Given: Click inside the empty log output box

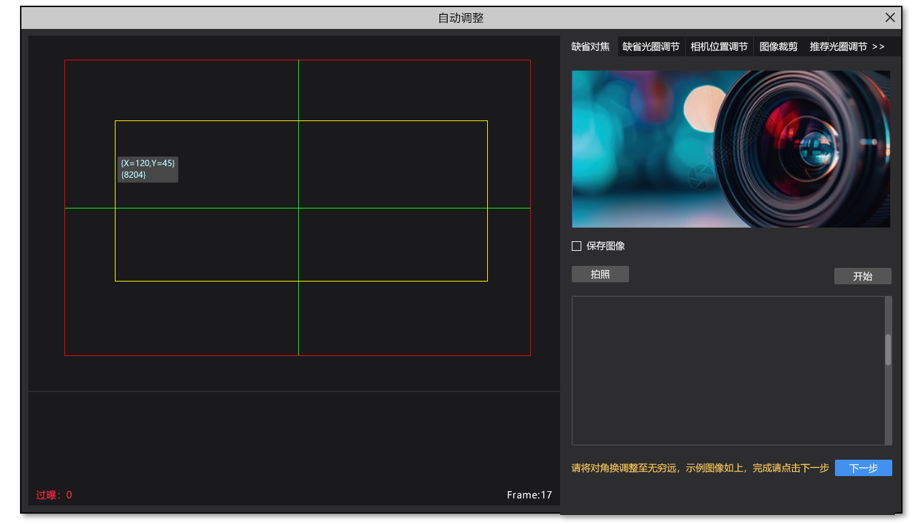Looking at the screenshot, I should coord(727,370).
